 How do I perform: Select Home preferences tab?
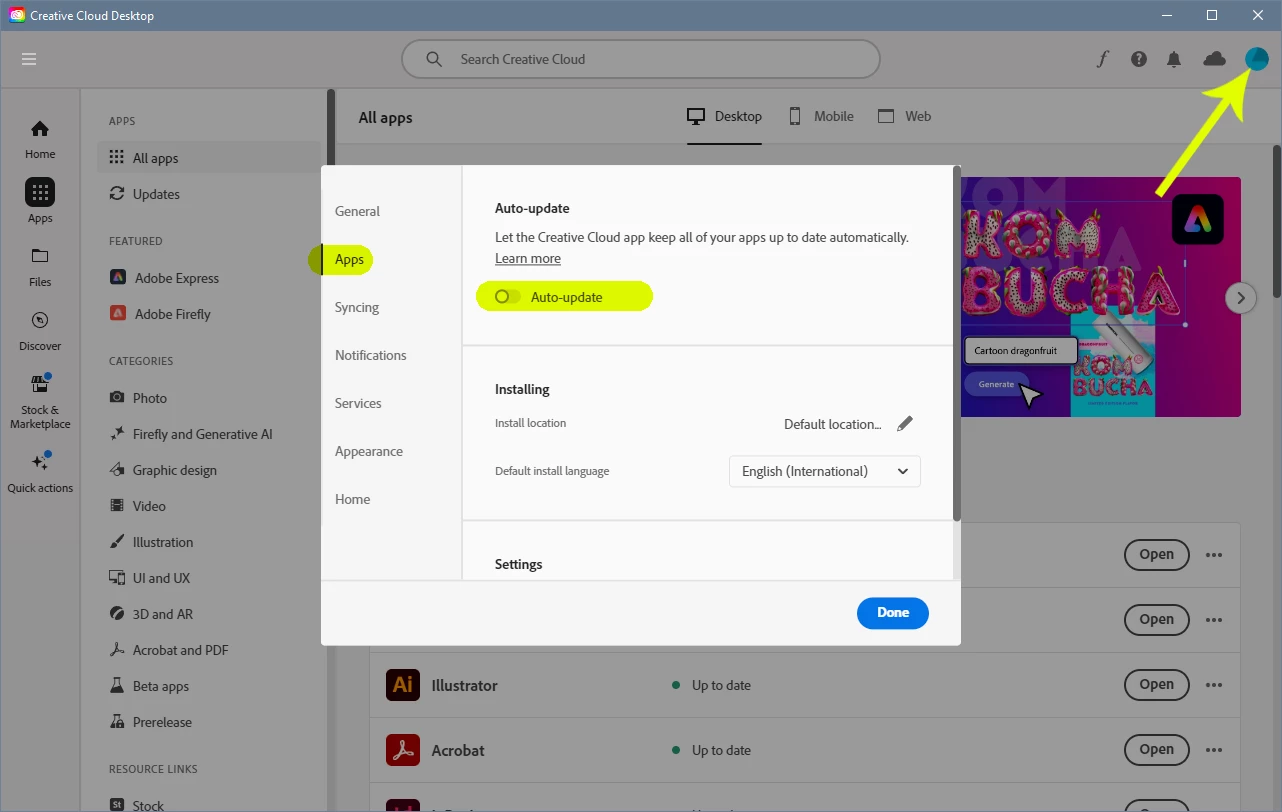[x=352, y=499]
